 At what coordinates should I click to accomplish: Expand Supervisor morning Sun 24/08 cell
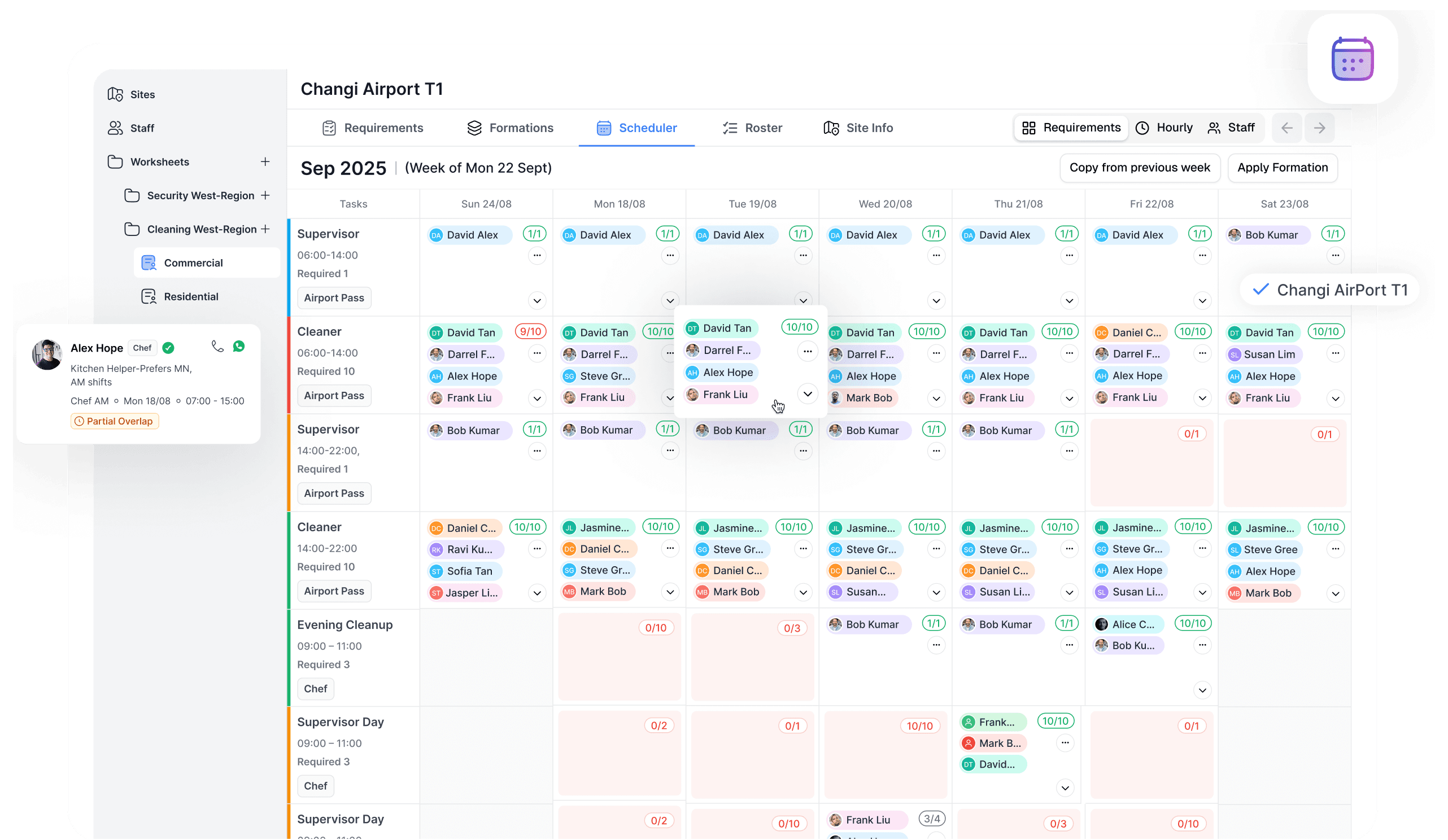(537, 301)
